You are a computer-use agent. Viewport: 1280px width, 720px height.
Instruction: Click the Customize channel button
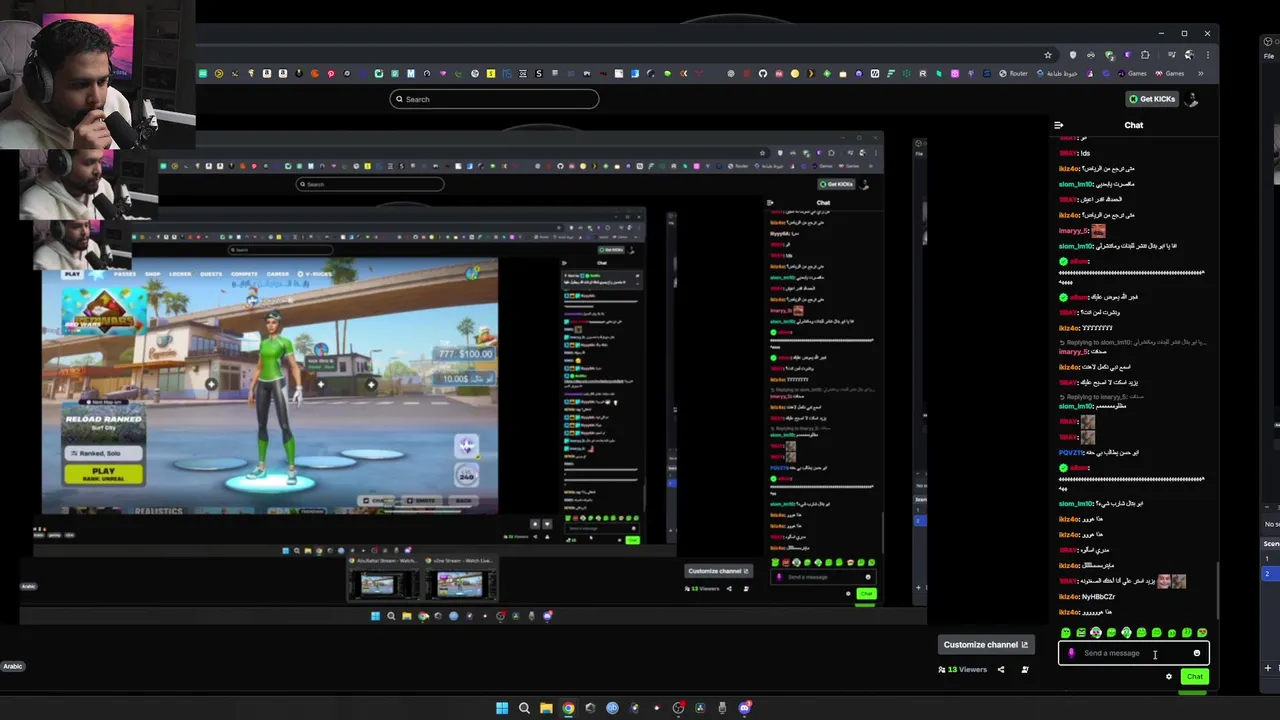[x=985, y=645]
